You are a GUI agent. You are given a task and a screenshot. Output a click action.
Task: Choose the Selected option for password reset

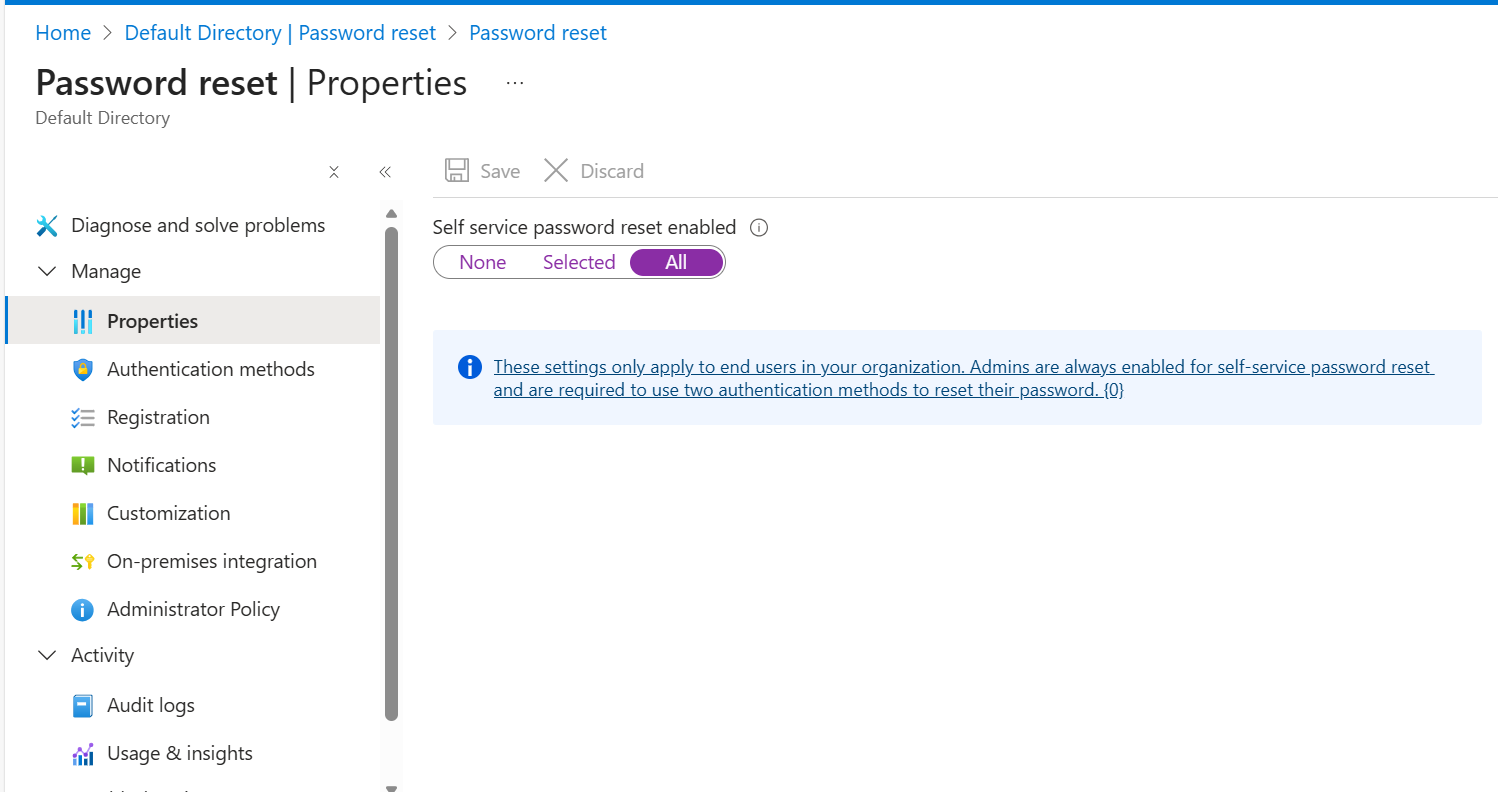579,263
